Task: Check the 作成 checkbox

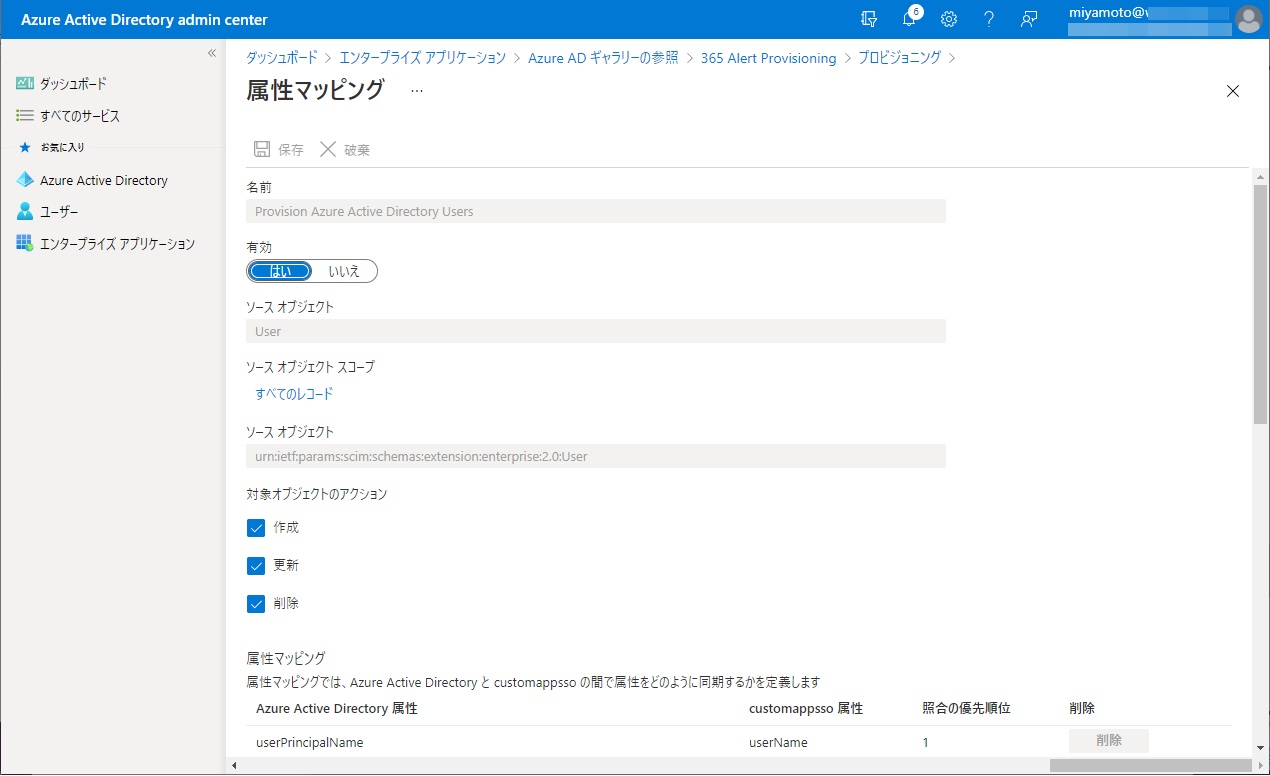Action: point(256,528)
